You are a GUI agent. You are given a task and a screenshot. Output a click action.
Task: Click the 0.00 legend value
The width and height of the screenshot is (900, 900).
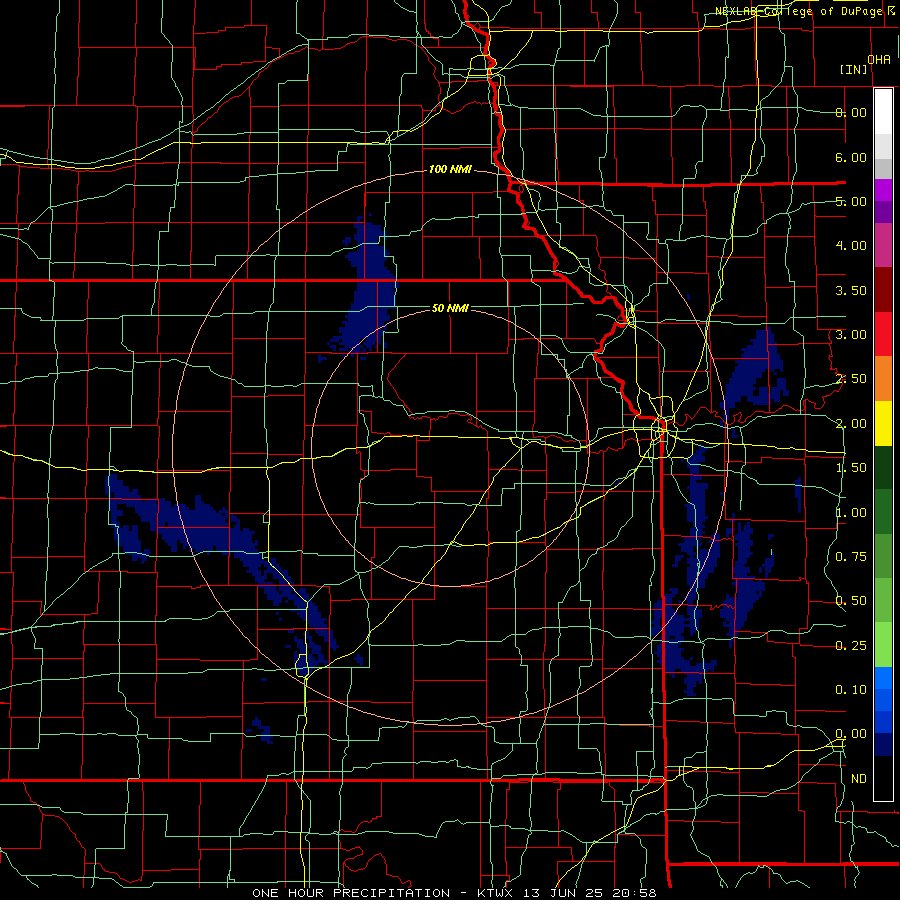pyautogui.click(x=851, y=734)
